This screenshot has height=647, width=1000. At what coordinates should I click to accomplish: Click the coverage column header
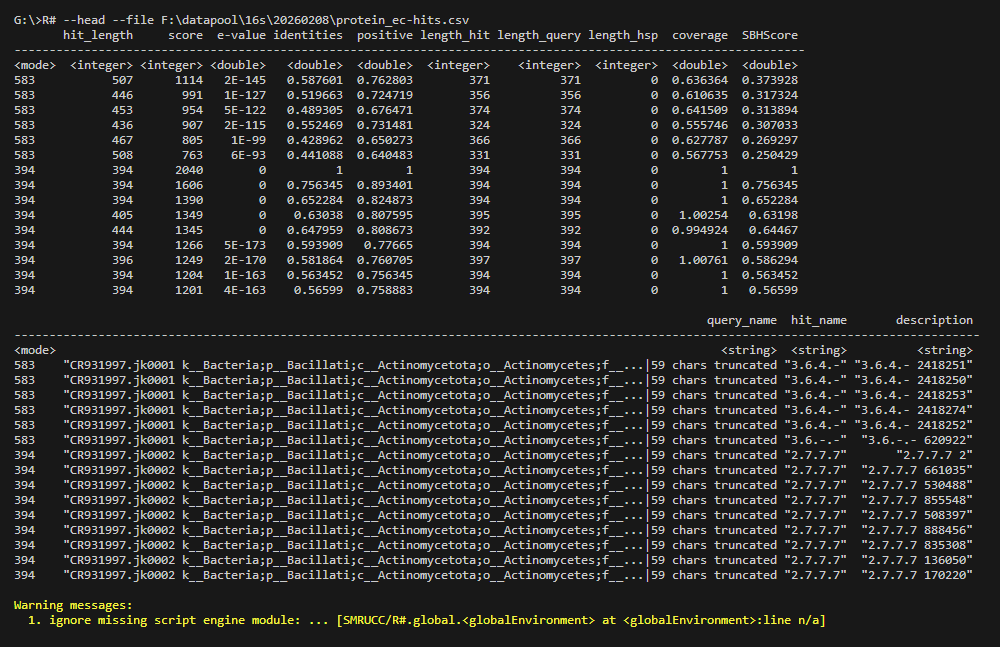[x=699, y=35]
